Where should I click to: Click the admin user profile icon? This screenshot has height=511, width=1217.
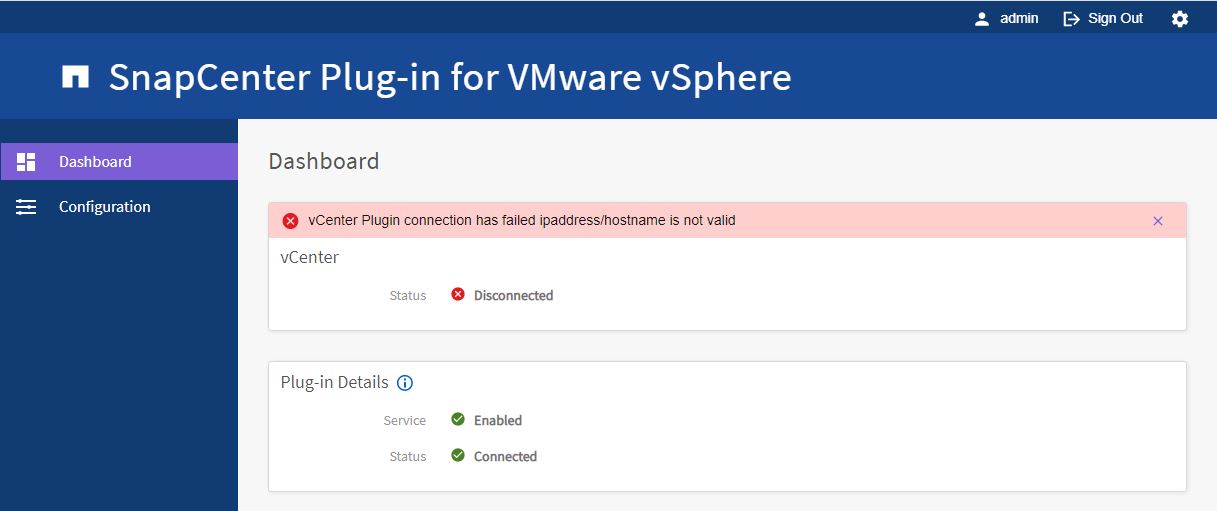[x=982, y=19]
